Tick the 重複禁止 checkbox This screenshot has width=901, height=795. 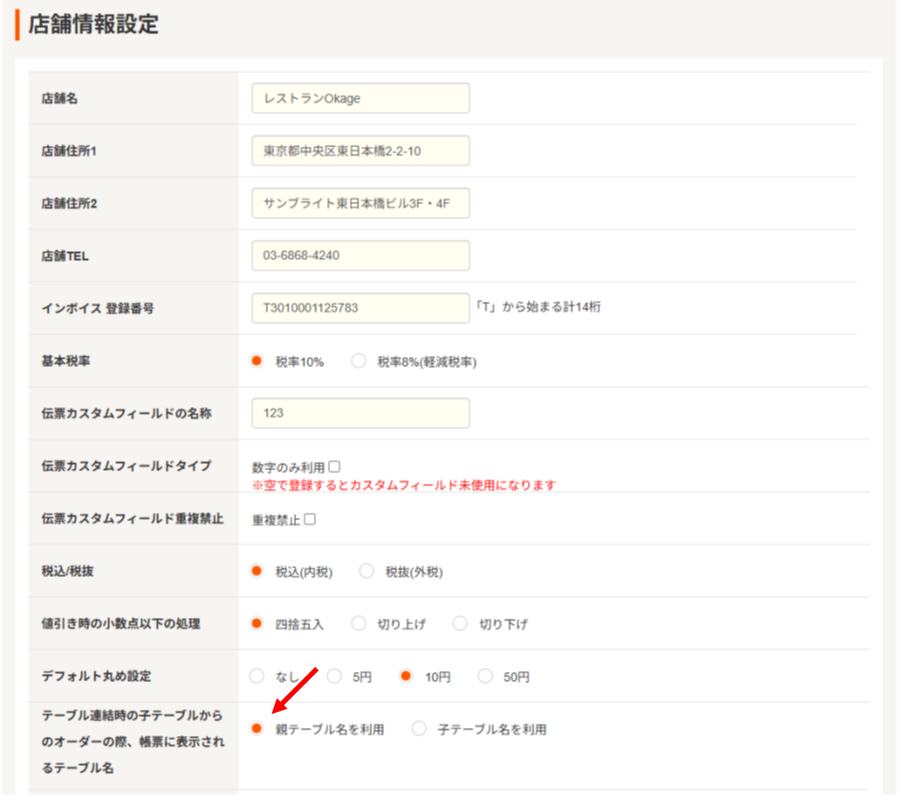[x=310, y=519]
